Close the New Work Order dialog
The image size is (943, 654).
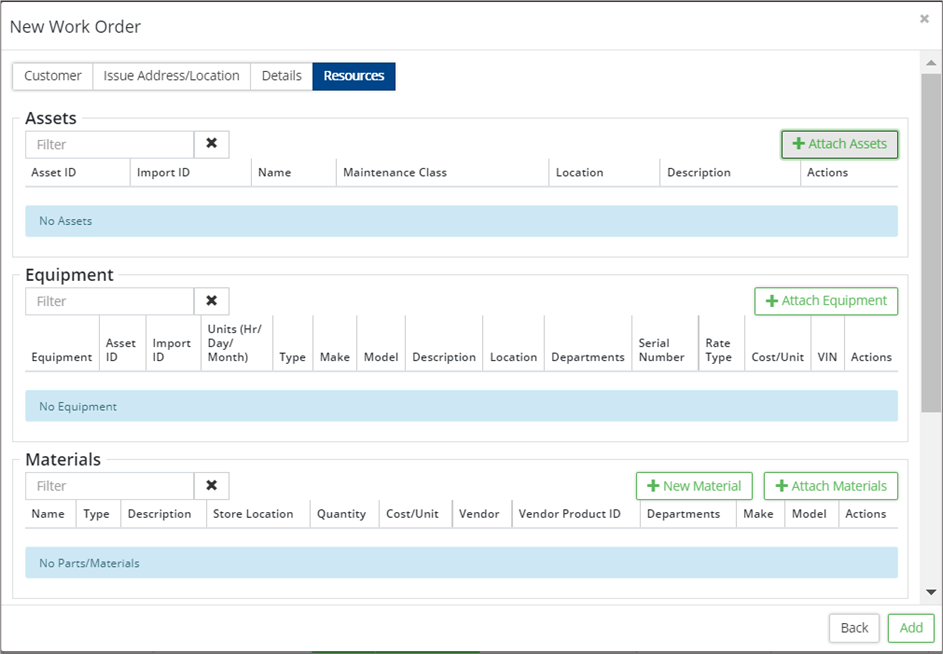coord(924,19)
